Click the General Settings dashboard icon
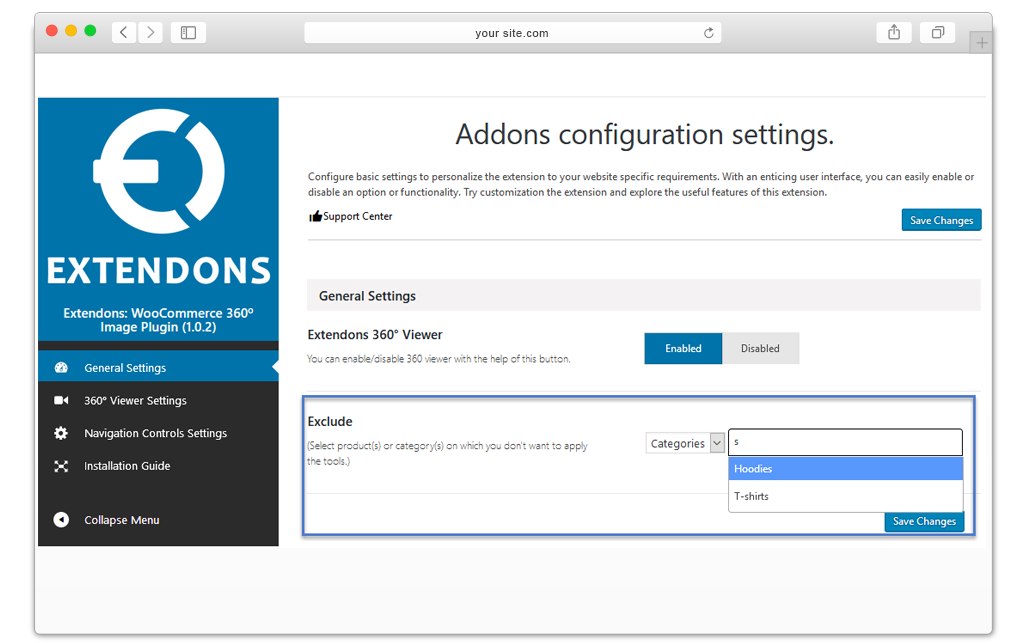 coord(61,368)
